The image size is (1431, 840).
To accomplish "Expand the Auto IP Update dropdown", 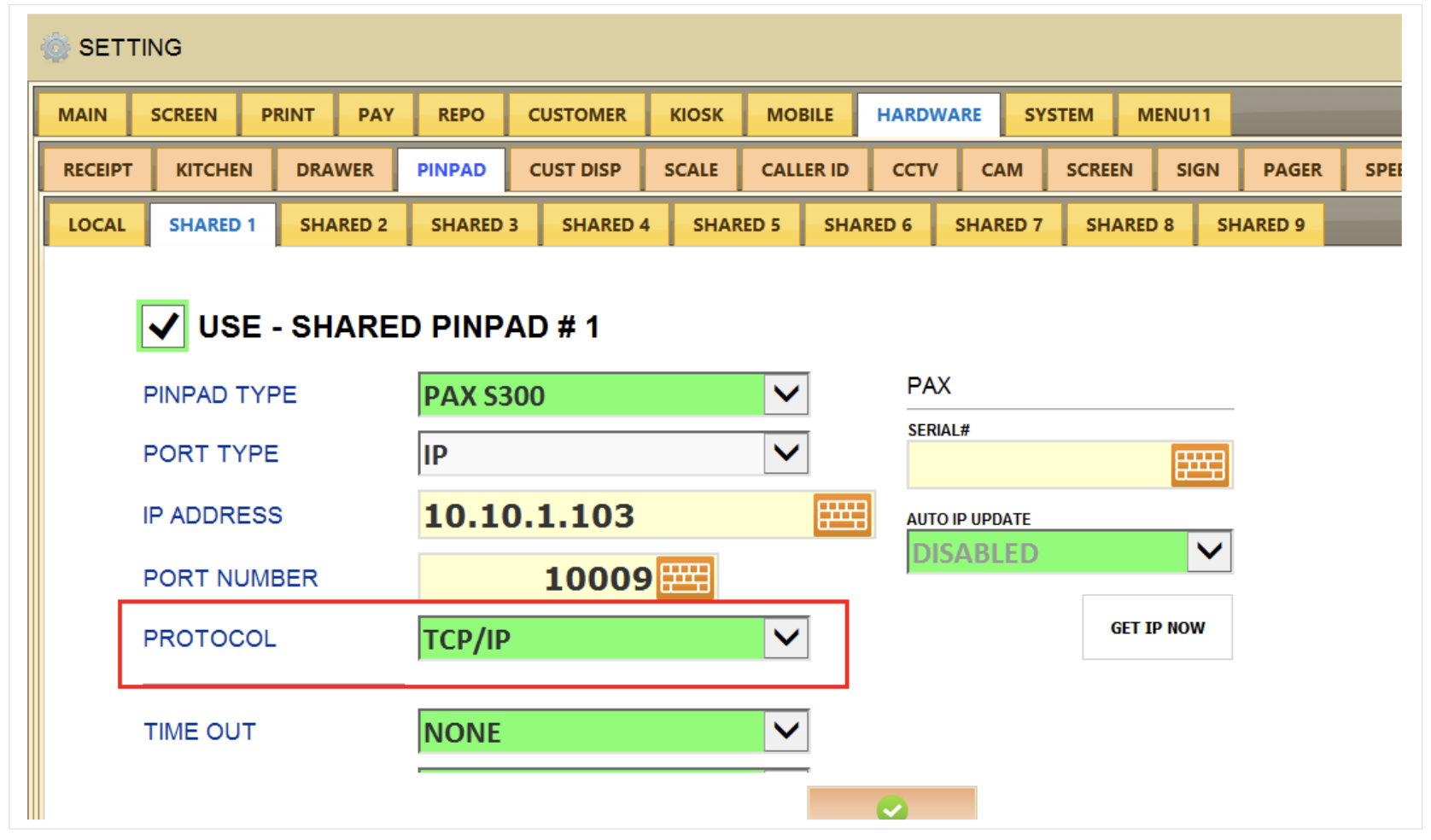I will (1209, 552).
